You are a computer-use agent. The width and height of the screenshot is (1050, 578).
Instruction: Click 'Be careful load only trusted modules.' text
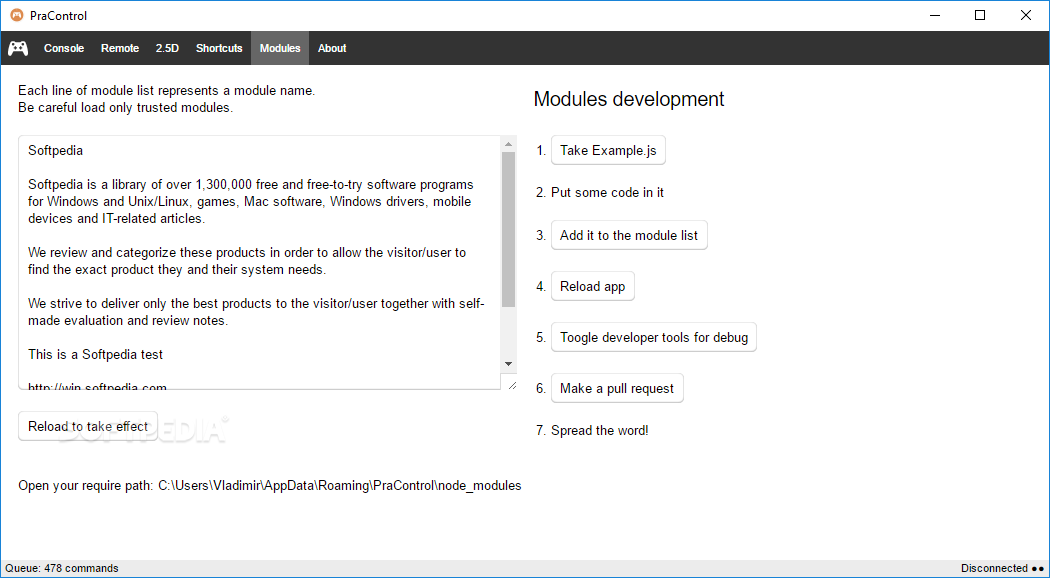tap(125, 107)
